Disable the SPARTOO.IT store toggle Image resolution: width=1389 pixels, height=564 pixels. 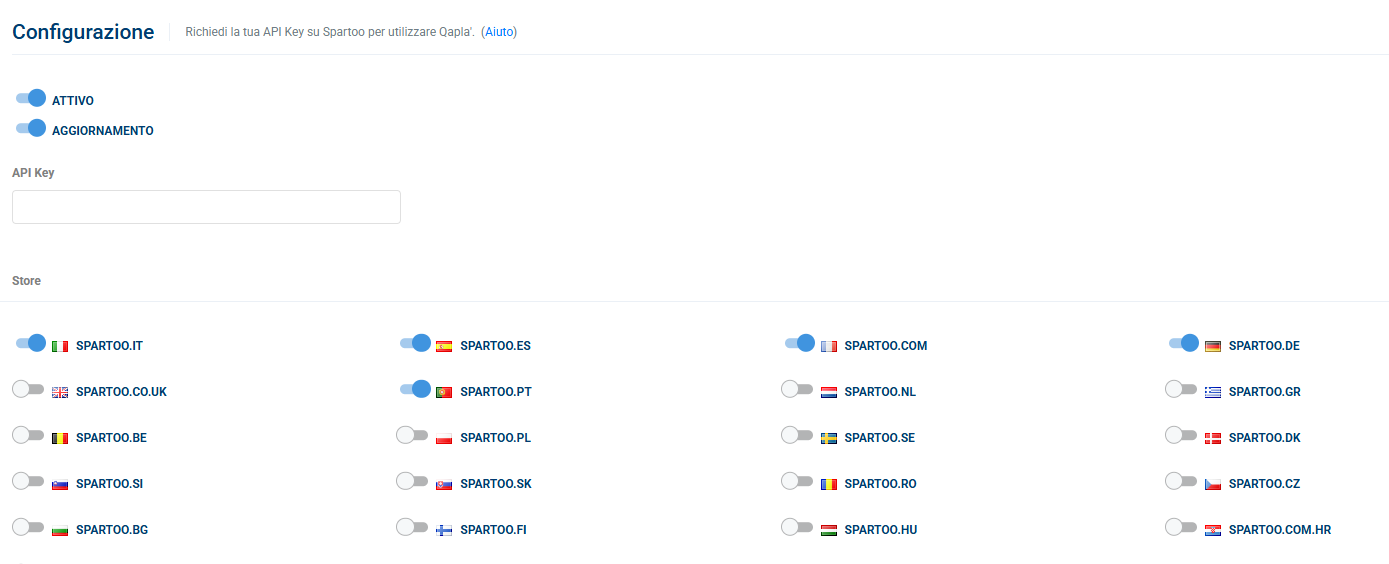(x=31, y=343)
